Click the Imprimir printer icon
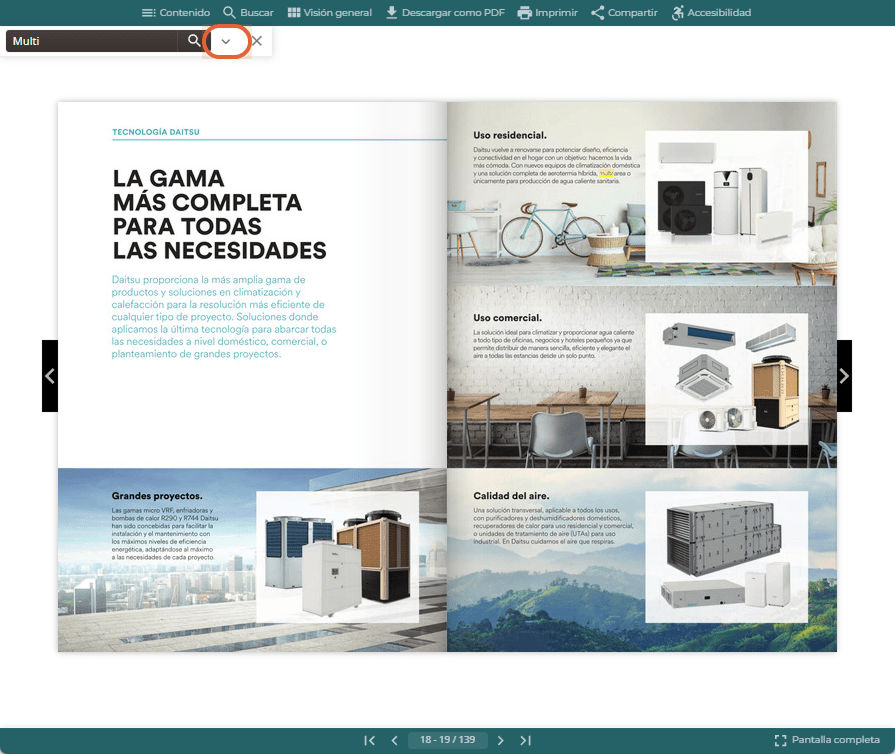 coord(525,13)
